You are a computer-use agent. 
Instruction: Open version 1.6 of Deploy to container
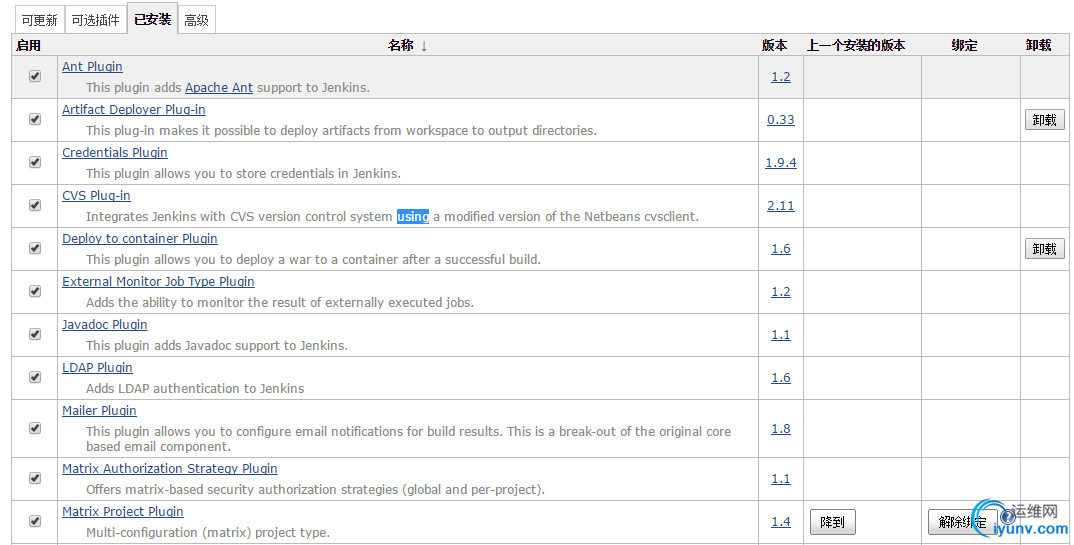tap(781, 249)
